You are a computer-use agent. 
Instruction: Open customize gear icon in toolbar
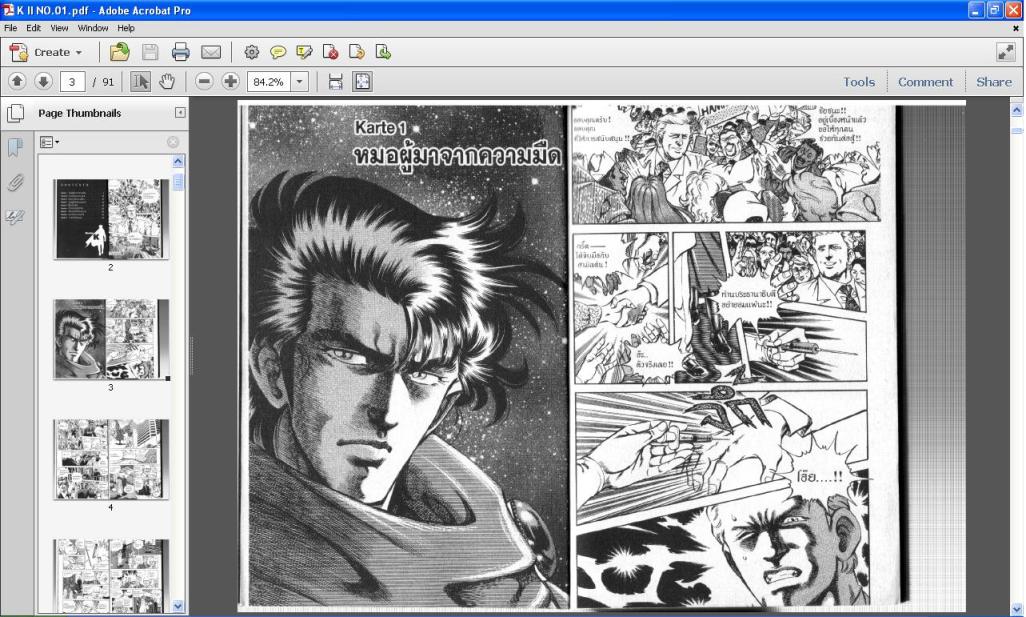pos(251,52)
